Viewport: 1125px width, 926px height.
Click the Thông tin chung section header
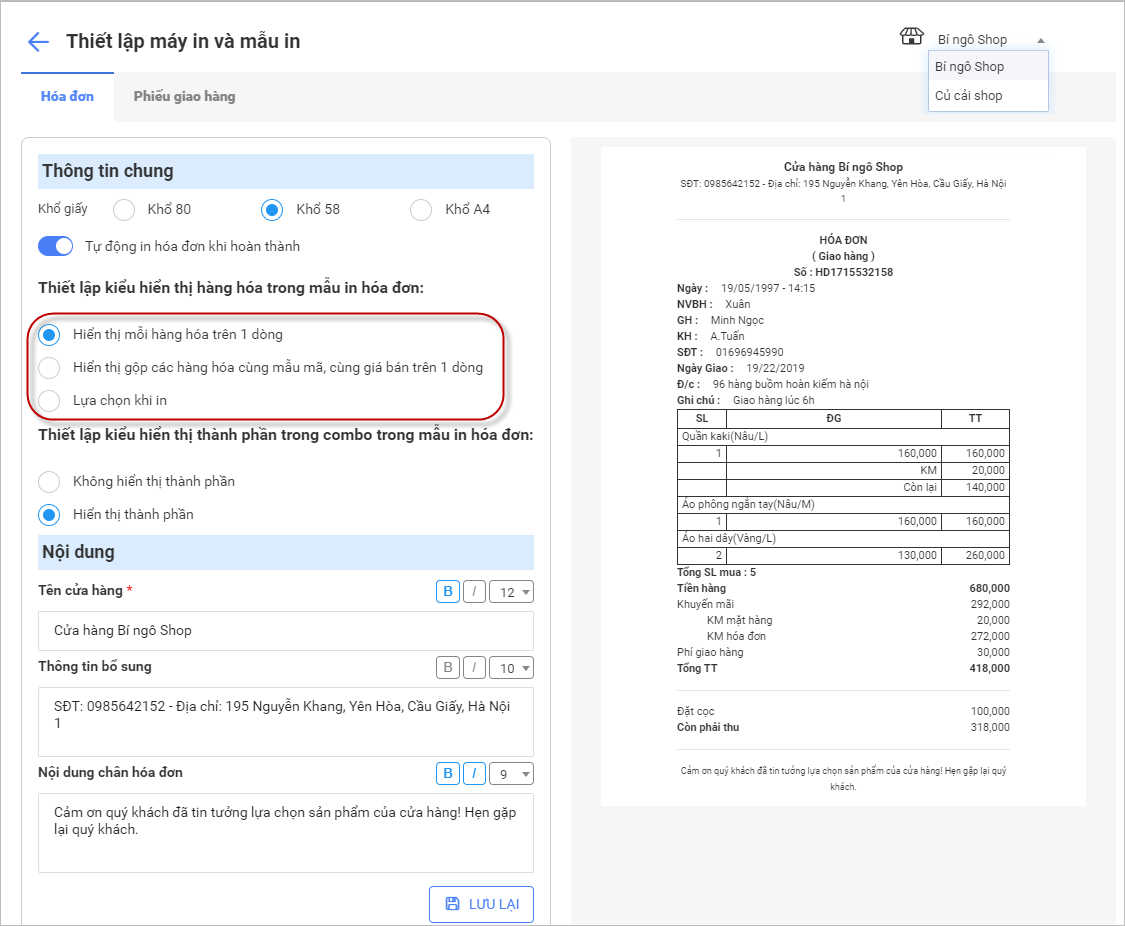click(x=286, y=171)
